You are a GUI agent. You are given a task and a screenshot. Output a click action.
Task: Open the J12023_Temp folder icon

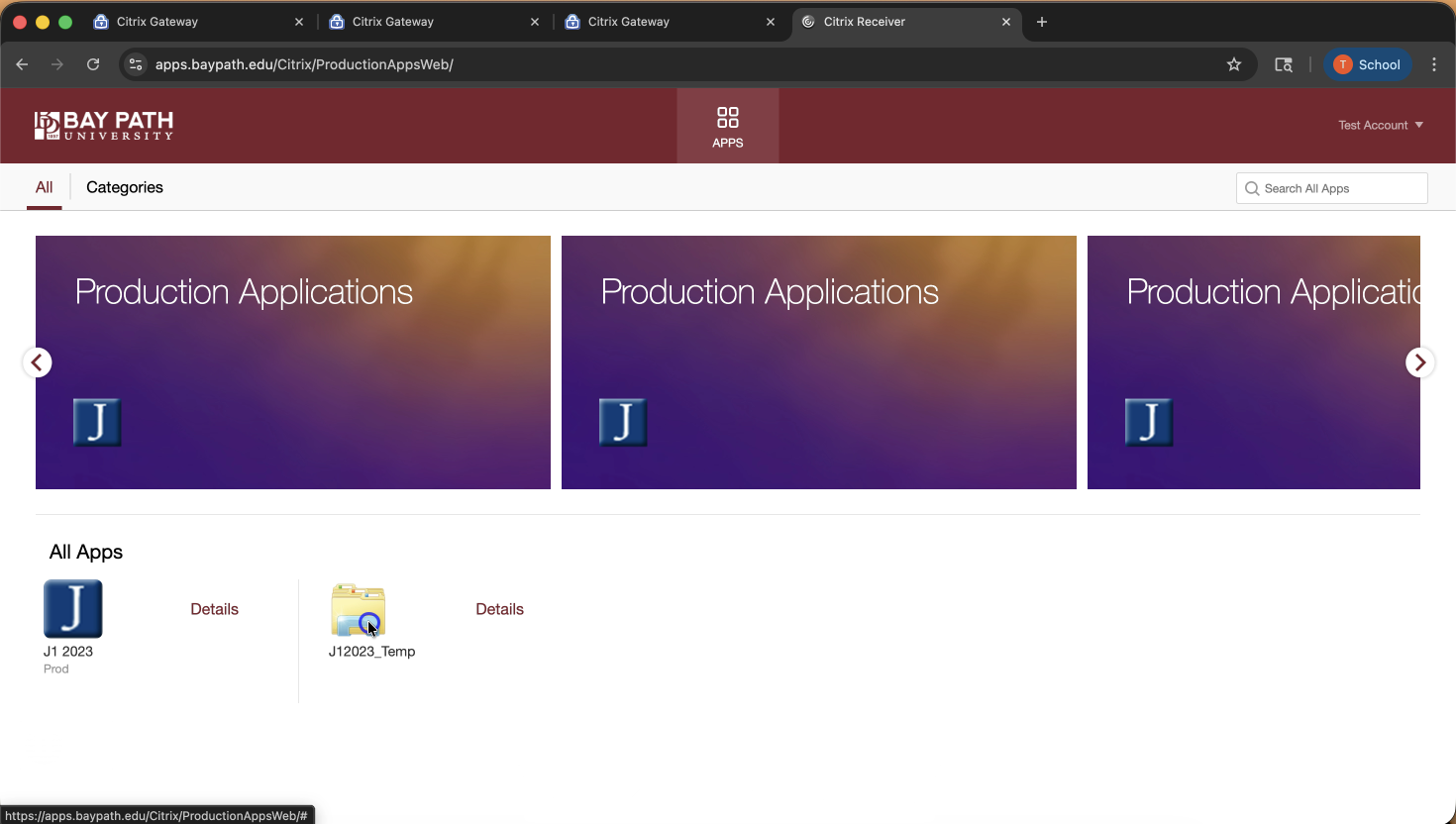coord(358,610)
